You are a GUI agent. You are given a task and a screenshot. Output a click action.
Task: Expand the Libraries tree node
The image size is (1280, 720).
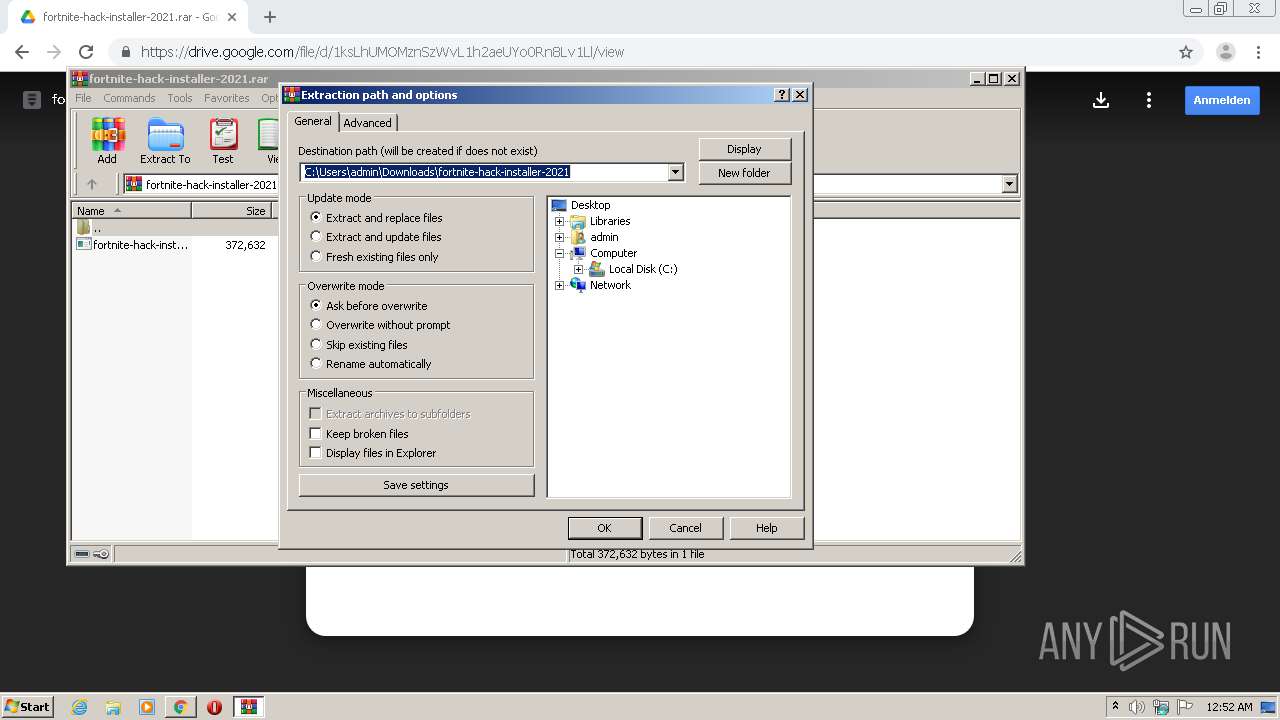pyautogui.click(x=560, y=221)
